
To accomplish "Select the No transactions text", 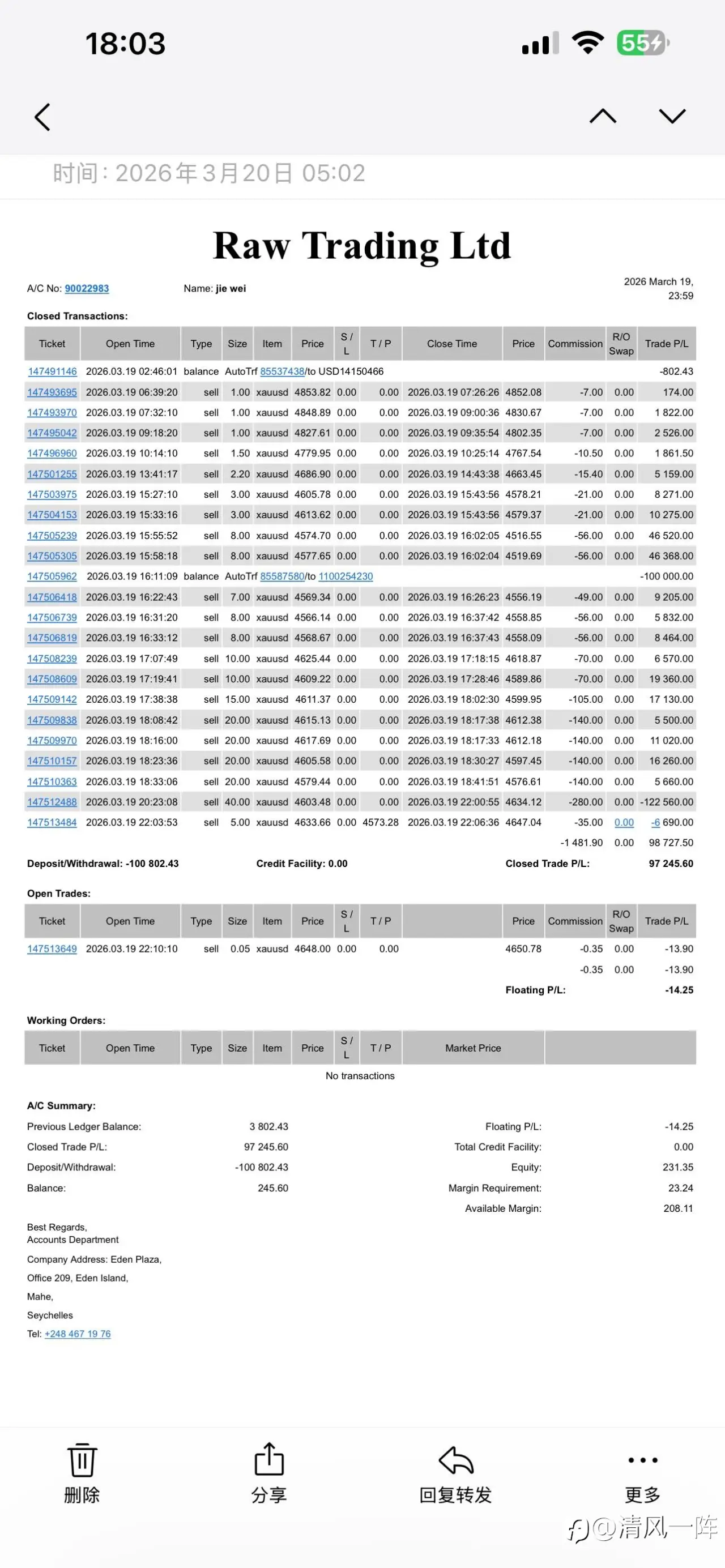I will point(360,1076).
